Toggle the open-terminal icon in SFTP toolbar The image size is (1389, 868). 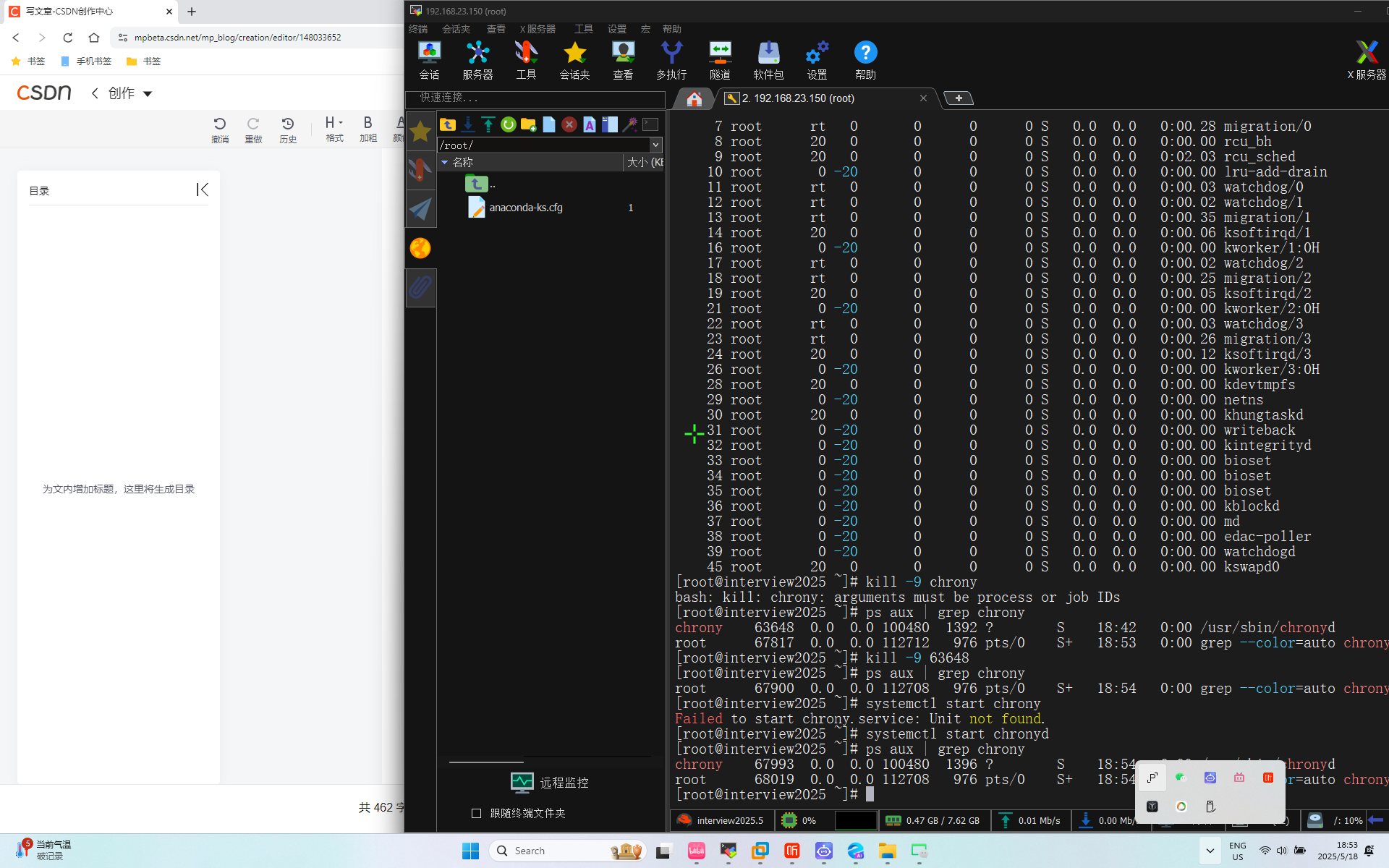click(x=650, y=125)
